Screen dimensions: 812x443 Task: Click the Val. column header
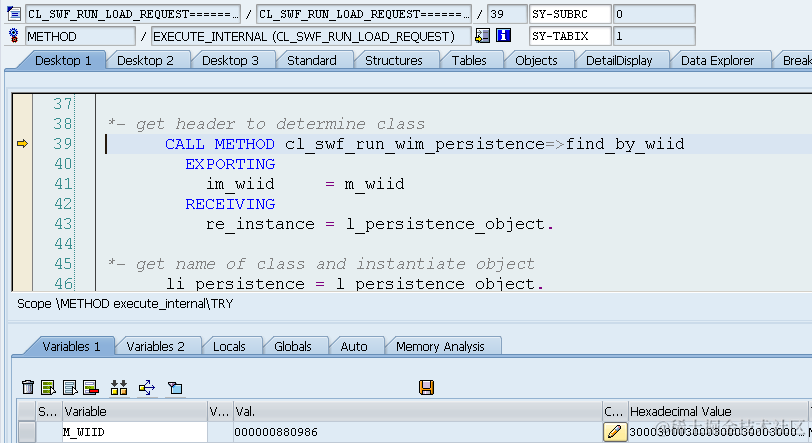(x=417, y=411)
